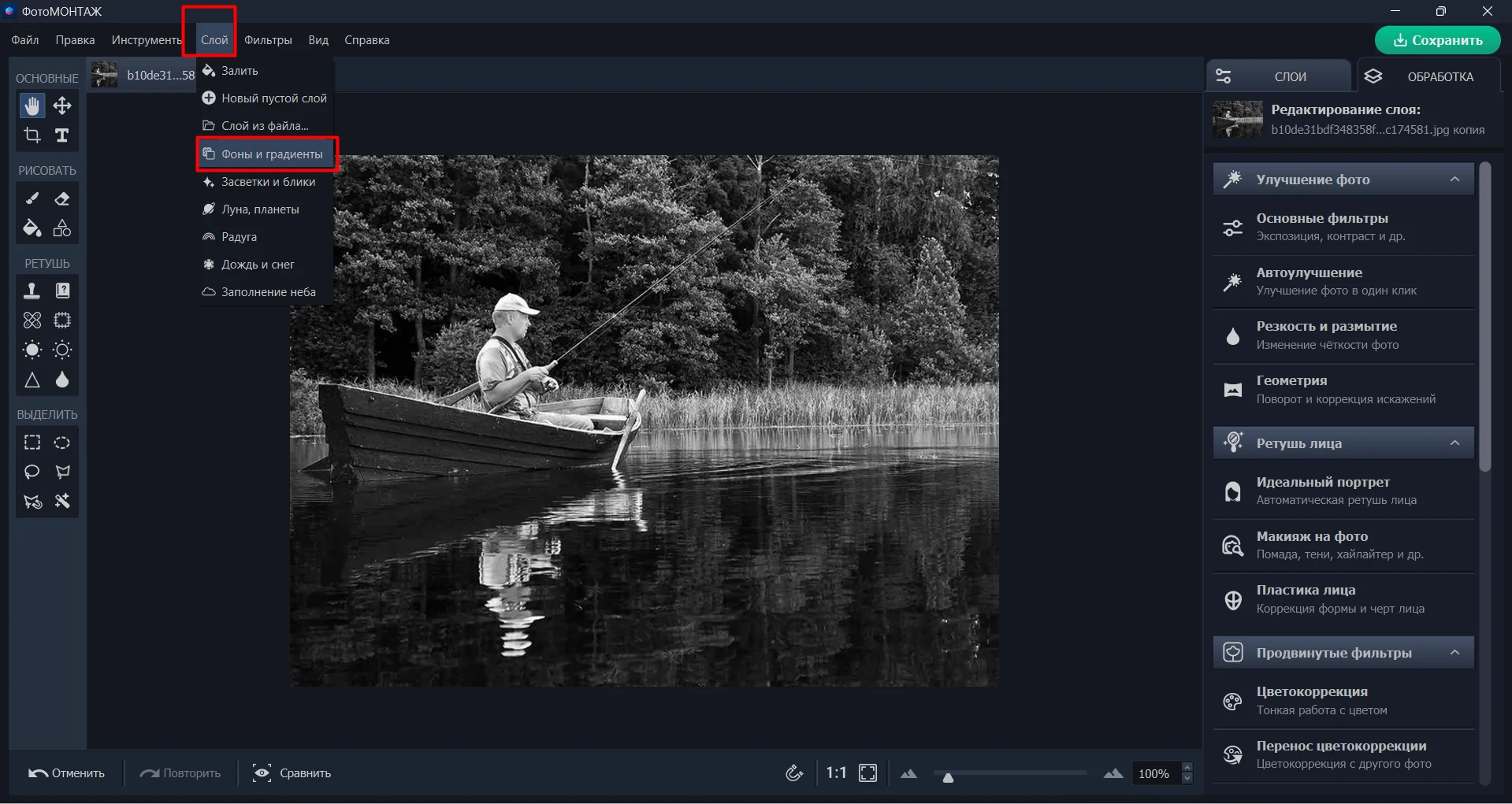
Task: Select the Brush drawing tool
Action: tap(32, 198)
